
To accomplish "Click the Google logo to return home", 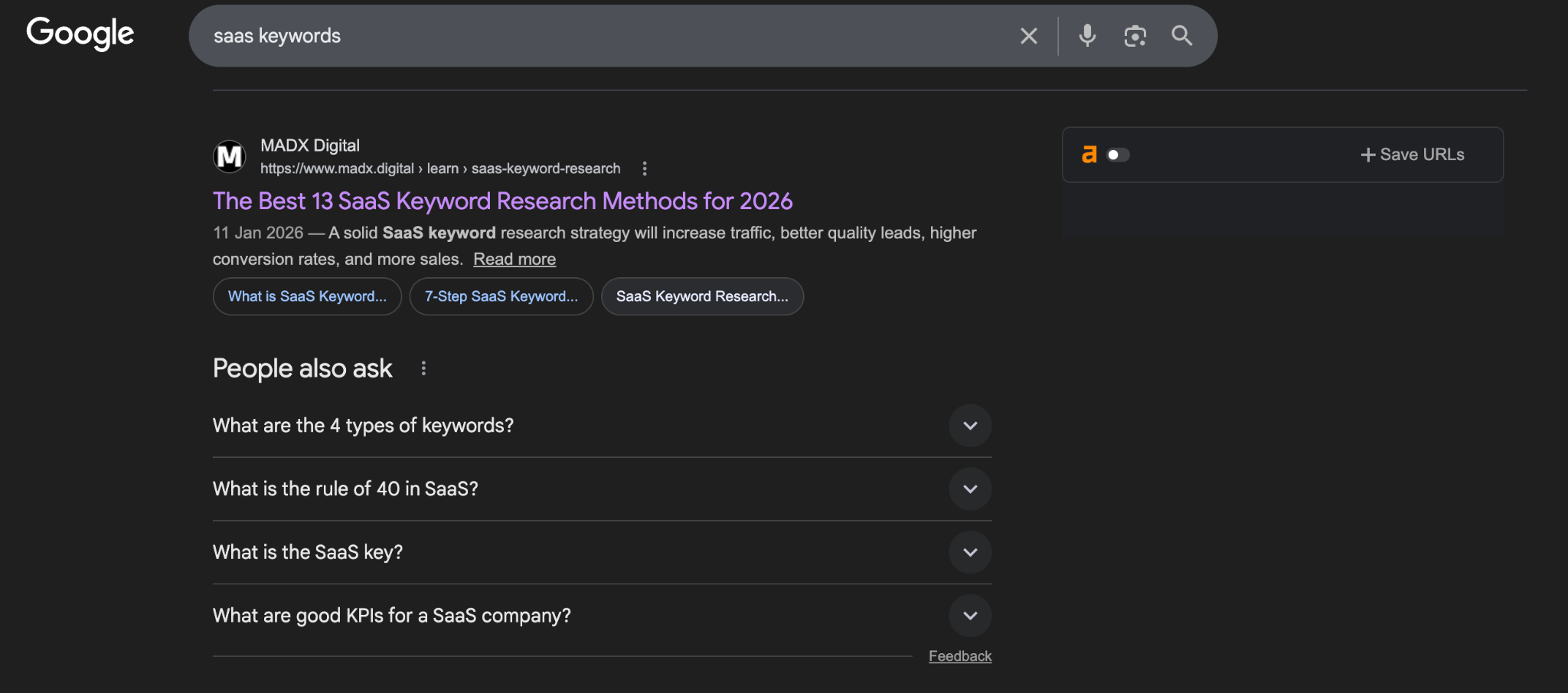I will click(79, 33).
